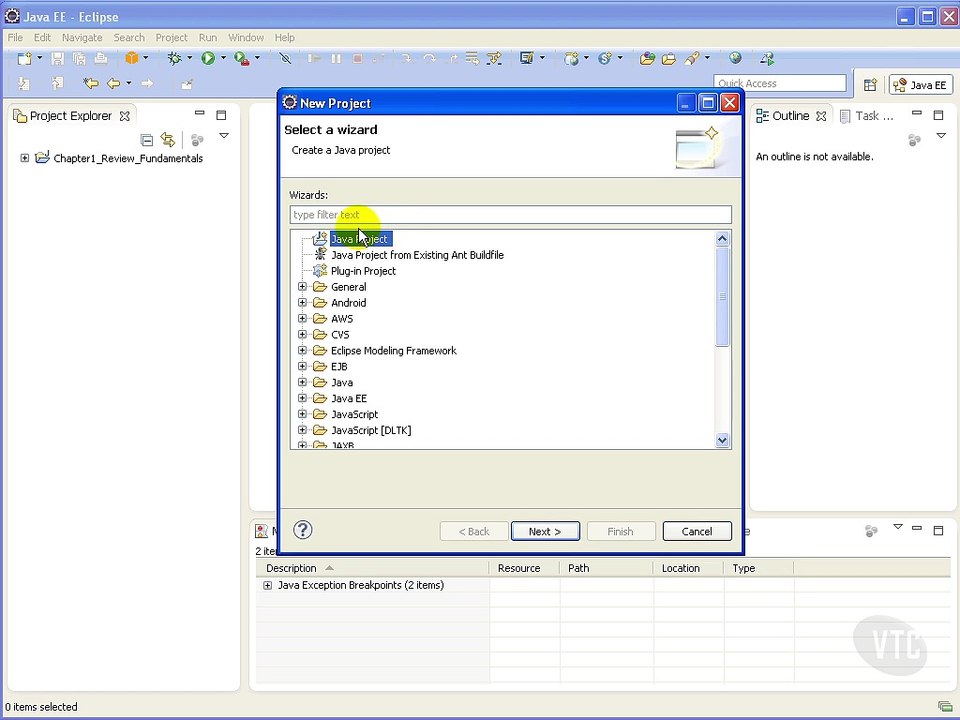
Task: Maximize the Project Explorer panel
Action: click(221, 114)
